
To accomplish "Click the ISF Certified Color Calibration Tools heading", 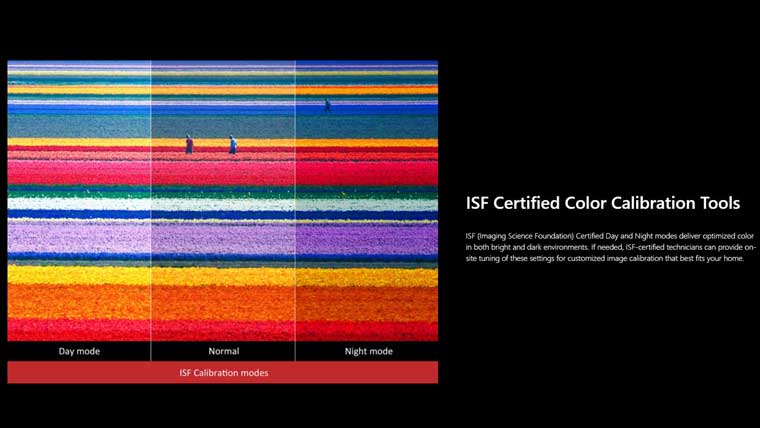I will point(602,203).
